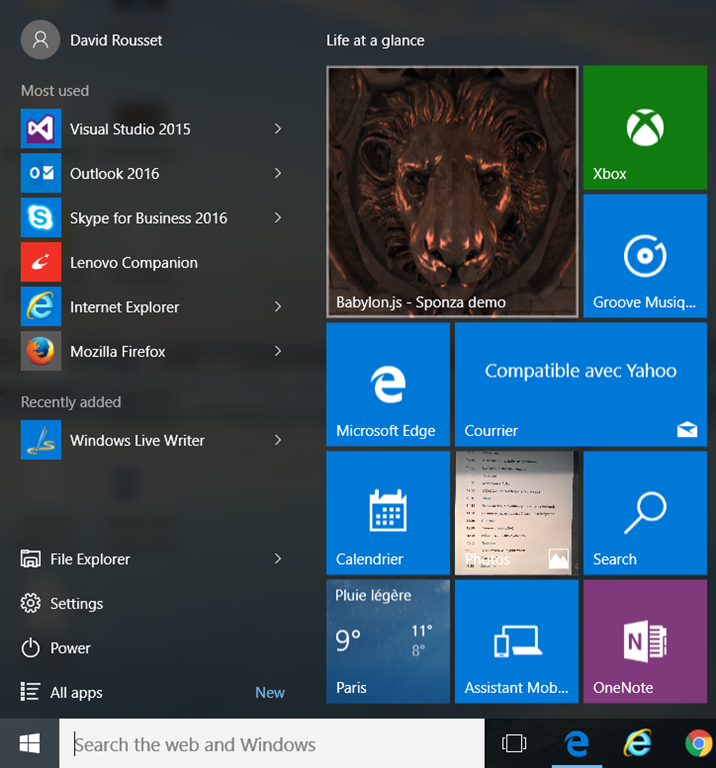
Task: Open Task View from the taskbar
Action: [514, 744]
